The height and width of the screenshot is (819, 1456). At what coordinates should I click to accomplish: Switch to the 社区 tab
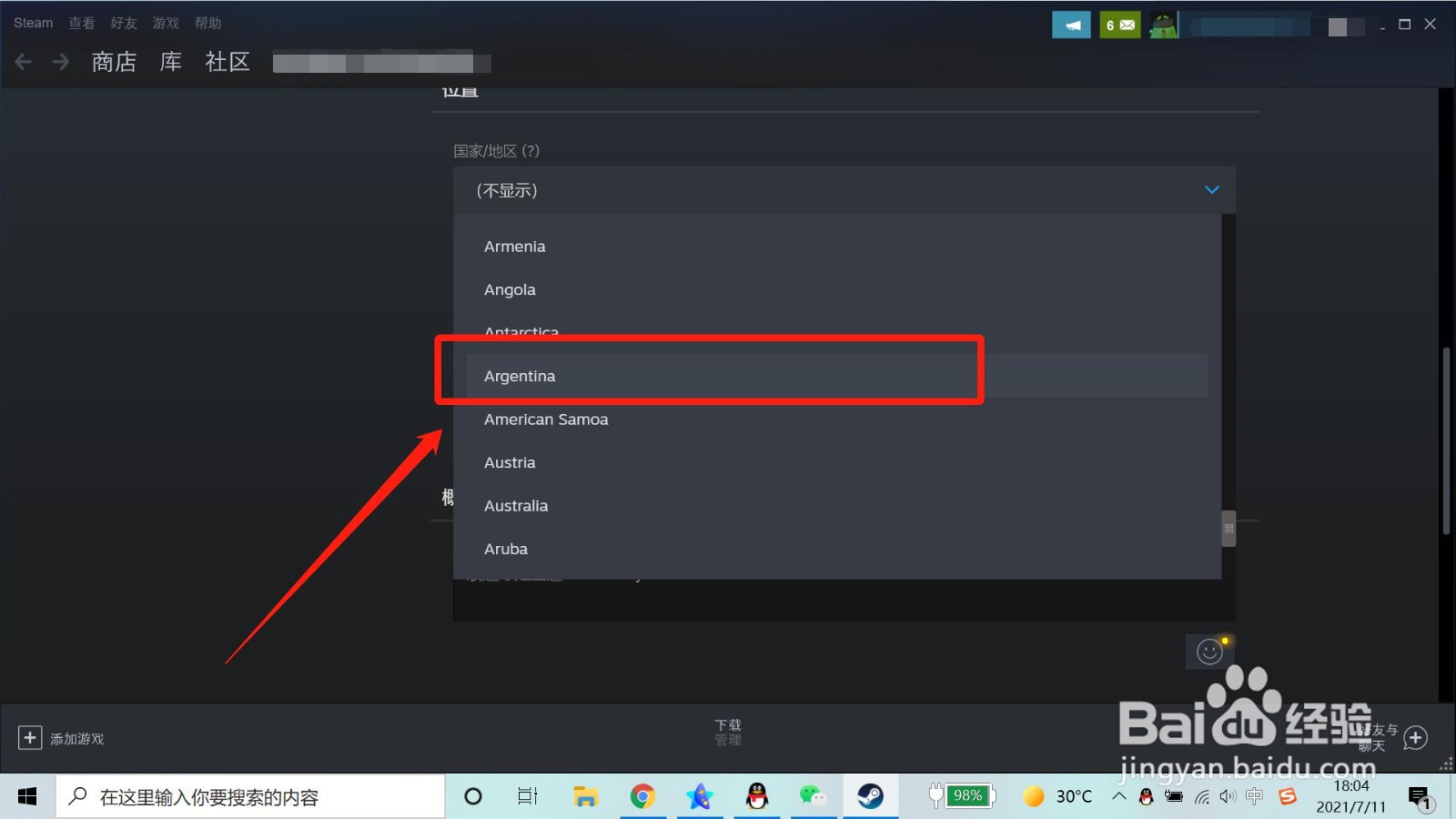point(227,61)
